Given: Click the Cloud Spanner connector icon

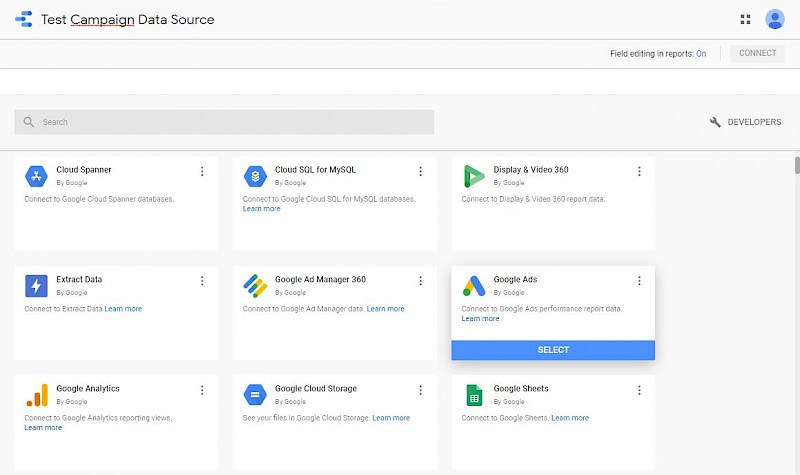Looking at the screenshot, I should [x=36, y=177].
